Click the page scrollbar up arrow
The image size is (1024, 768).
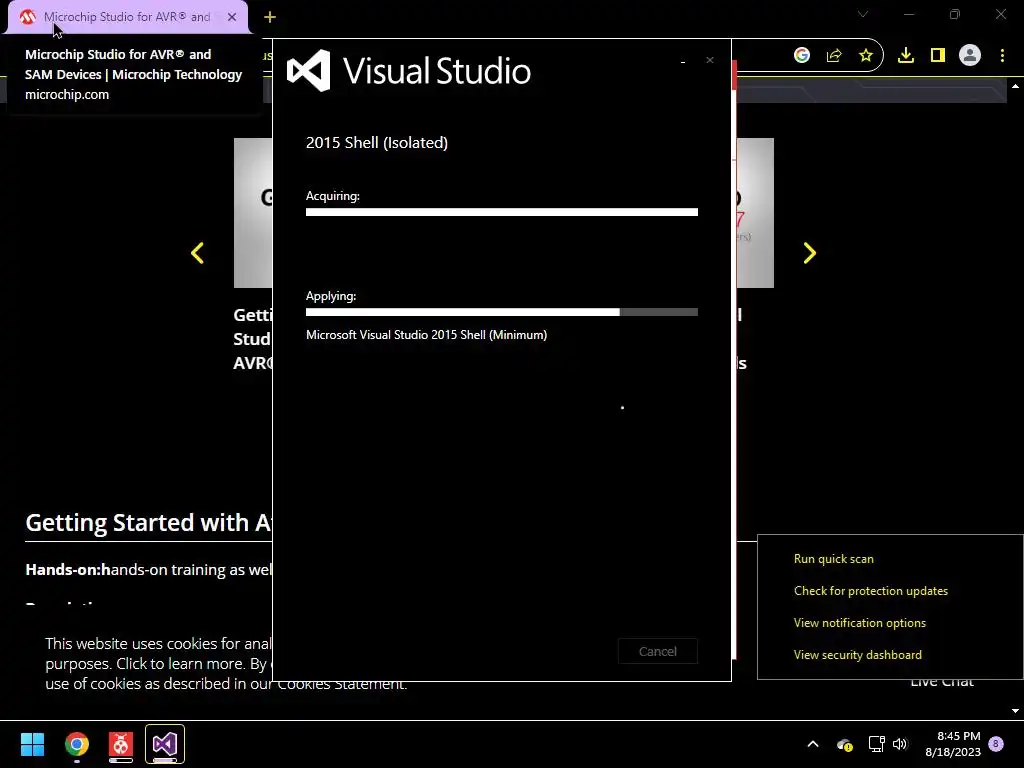[x=1016, y=86]
